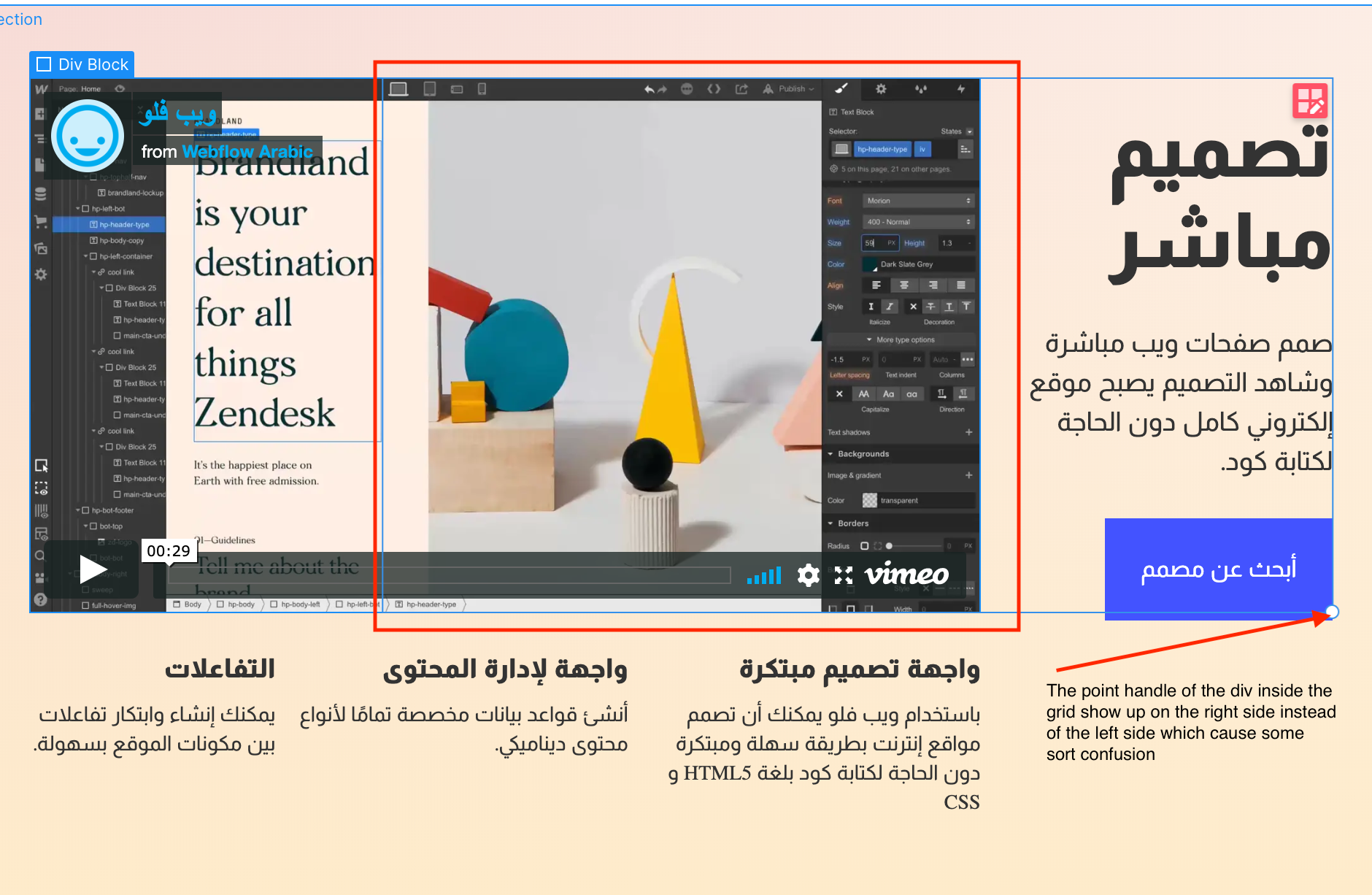This screenshot has width=1372, height=895.
Task: Select tablet breakpoint icon in the video
Action: point(430,89)
